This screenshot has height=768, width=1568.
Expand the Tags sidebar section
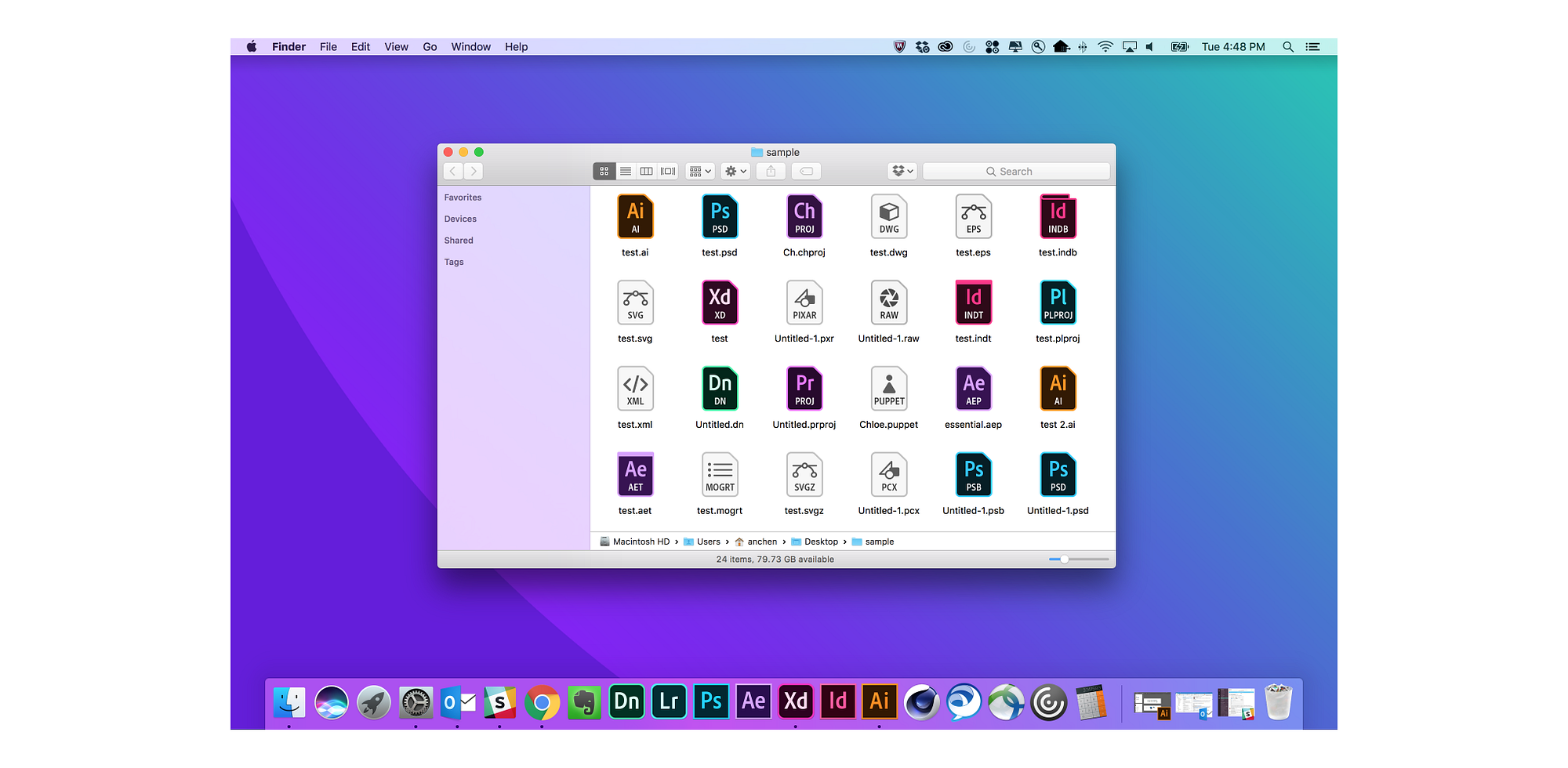[x=454, y=262]
